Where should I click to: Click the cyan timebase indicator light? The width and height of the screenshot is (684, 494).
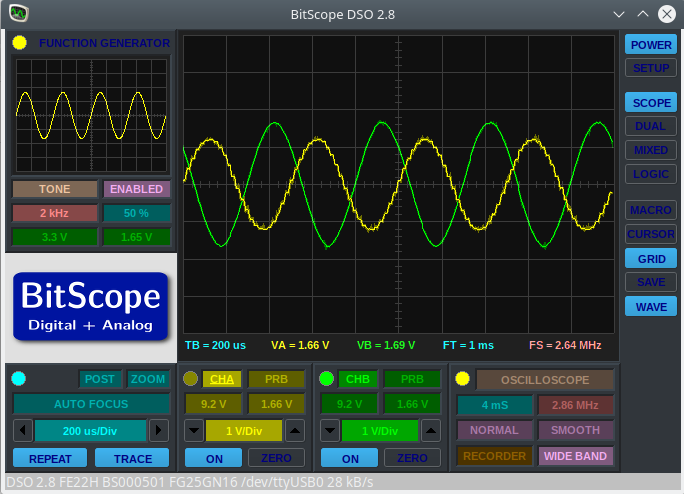[x=19, y=378]
